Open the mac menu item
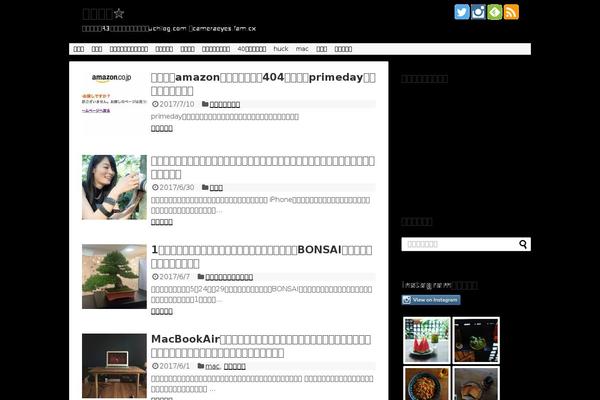Viewport: 600px width, 400px height. coord(302,49)
